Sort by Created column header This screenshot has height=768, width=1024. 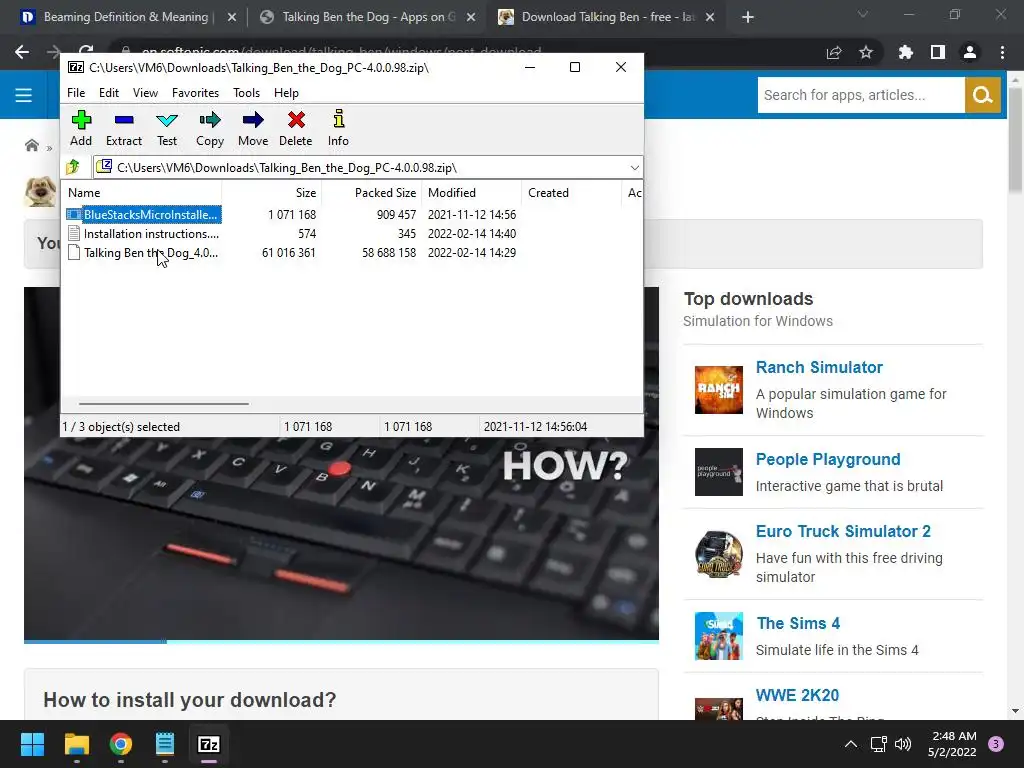[571, 193]
